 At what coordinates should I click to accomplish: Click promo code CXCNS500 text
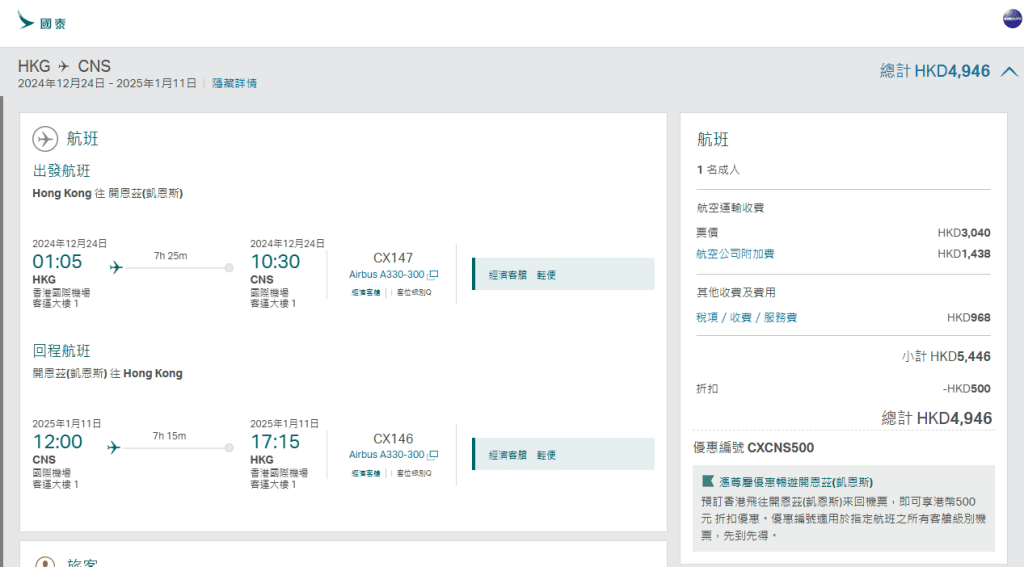(780, 448)
